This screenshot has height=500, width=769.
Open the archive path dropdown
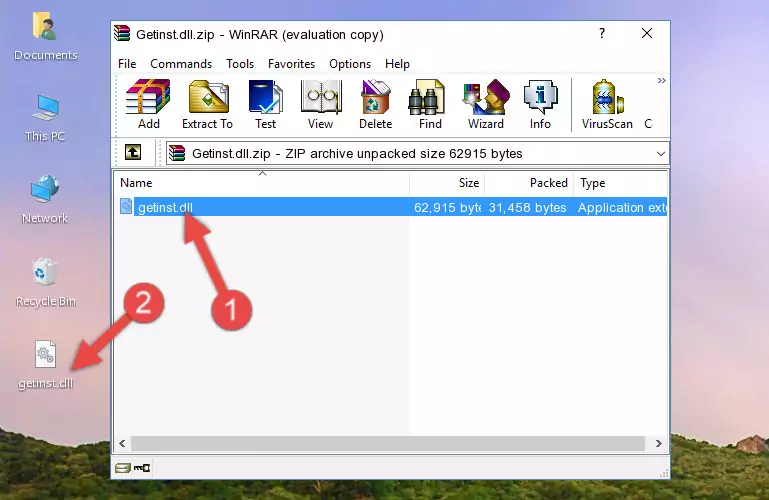pyautogui.click(x=661, y=153)
